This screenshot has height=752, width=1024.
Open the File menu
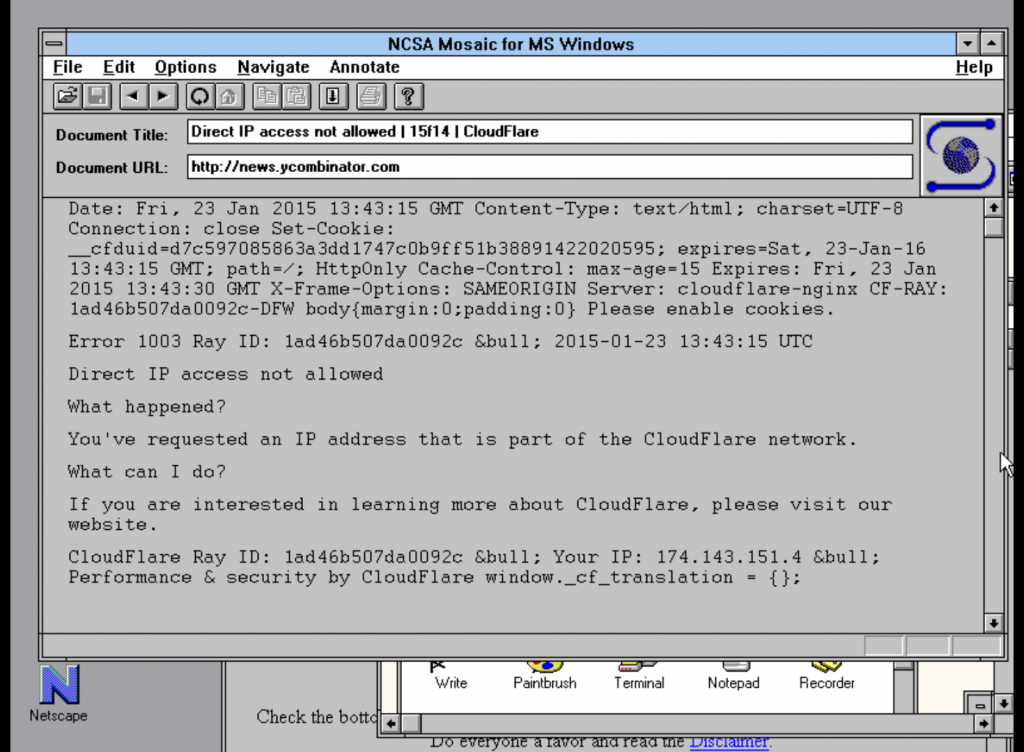(x=67, y=67)
